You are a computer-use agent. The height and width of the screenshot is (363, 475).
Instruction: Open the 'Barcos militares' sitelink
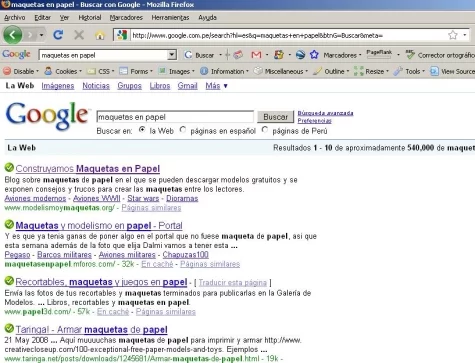click(64, 255)
